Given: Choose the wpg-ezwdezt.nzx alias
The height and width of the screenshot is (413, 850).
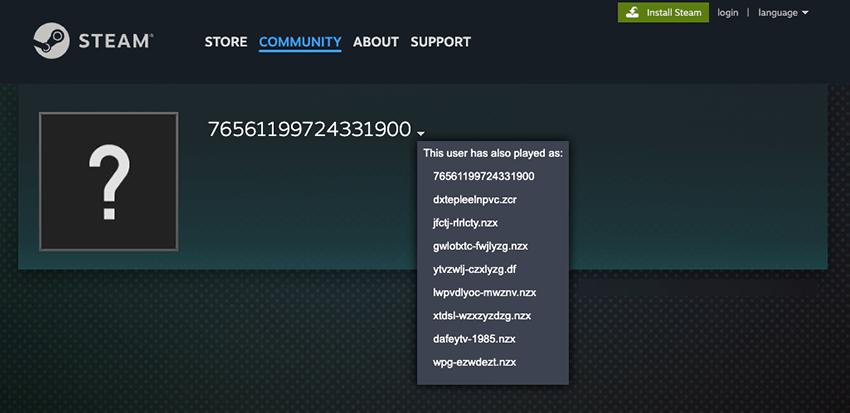Looking at the screenshot, I should [x=475, y=362].
